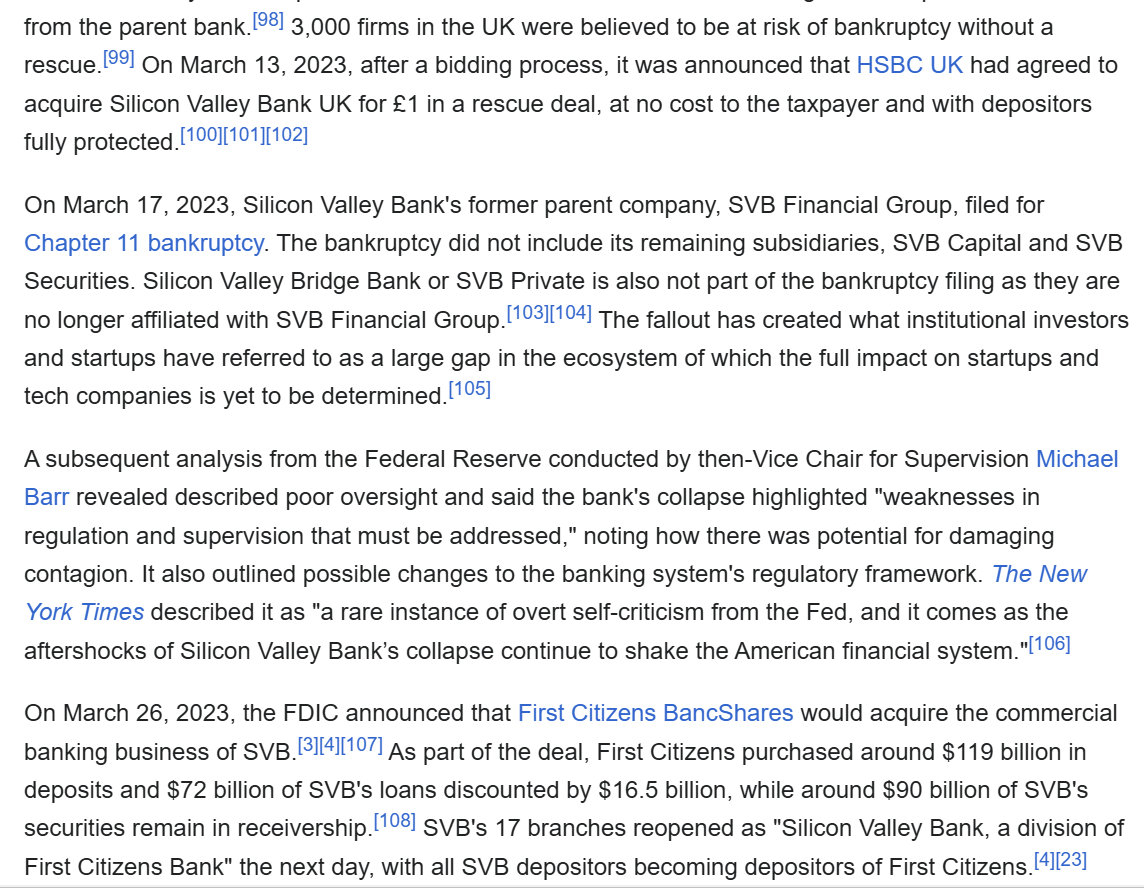Open citation 106 after 'American financial system'
The height and width of the screenshot is (888, 1144).
(x=1049, y=643)
